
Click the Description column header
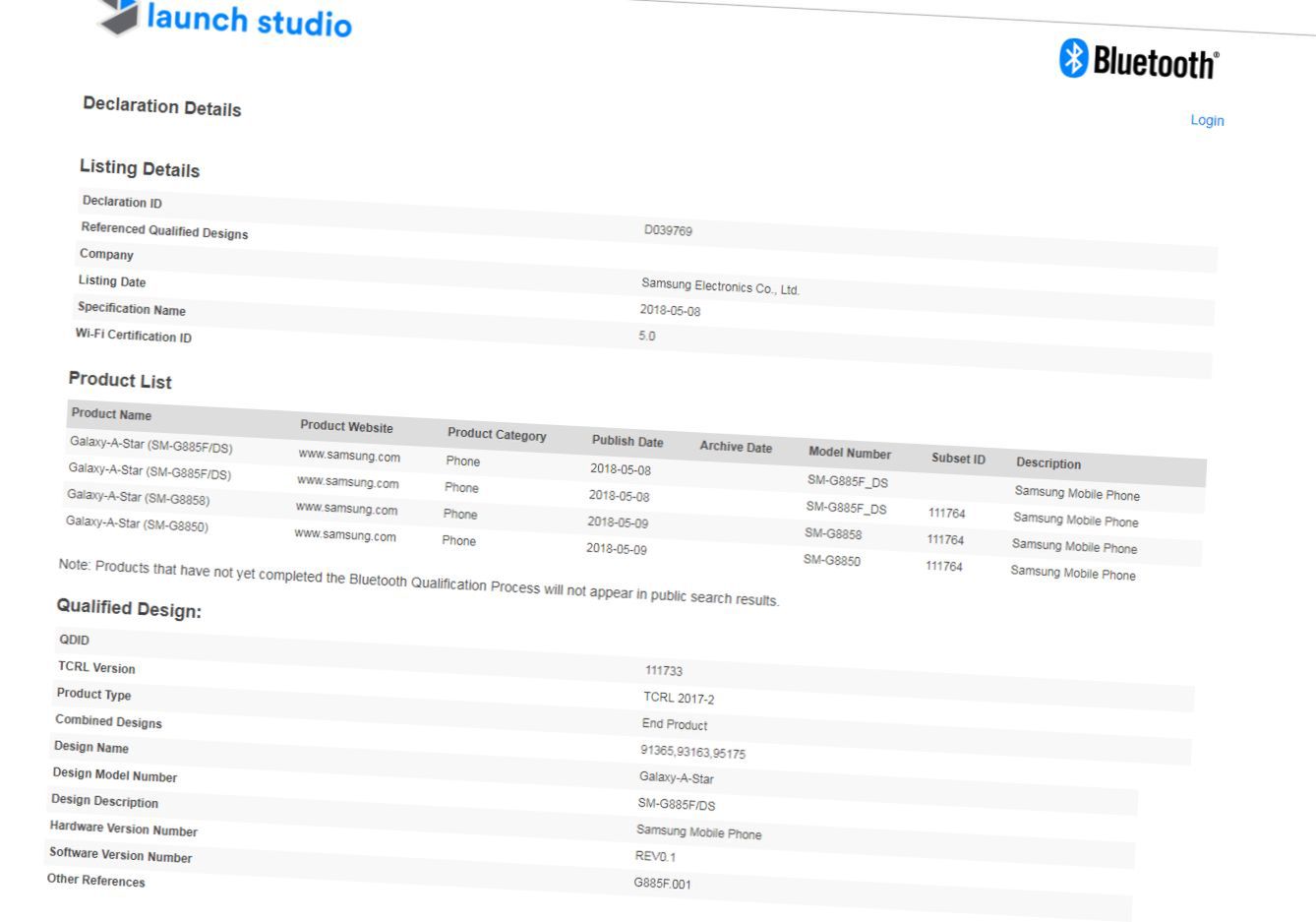point(1048,463)
